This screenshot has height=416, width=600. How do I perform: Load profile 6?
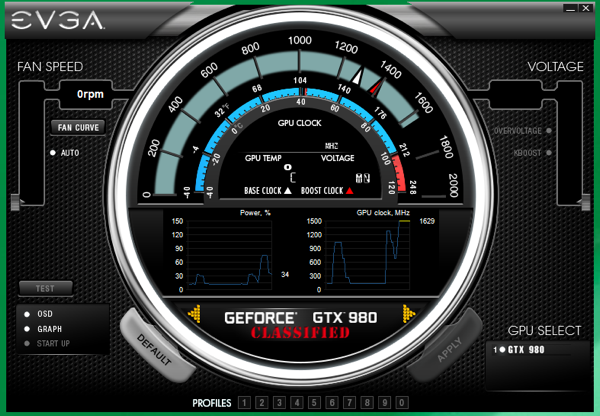click(x=332, y=403)
